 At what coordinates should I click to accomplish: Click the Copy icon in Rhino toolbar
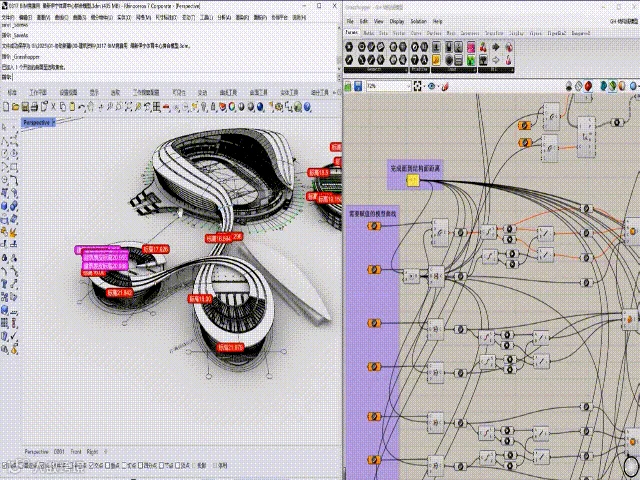(63, 107)
